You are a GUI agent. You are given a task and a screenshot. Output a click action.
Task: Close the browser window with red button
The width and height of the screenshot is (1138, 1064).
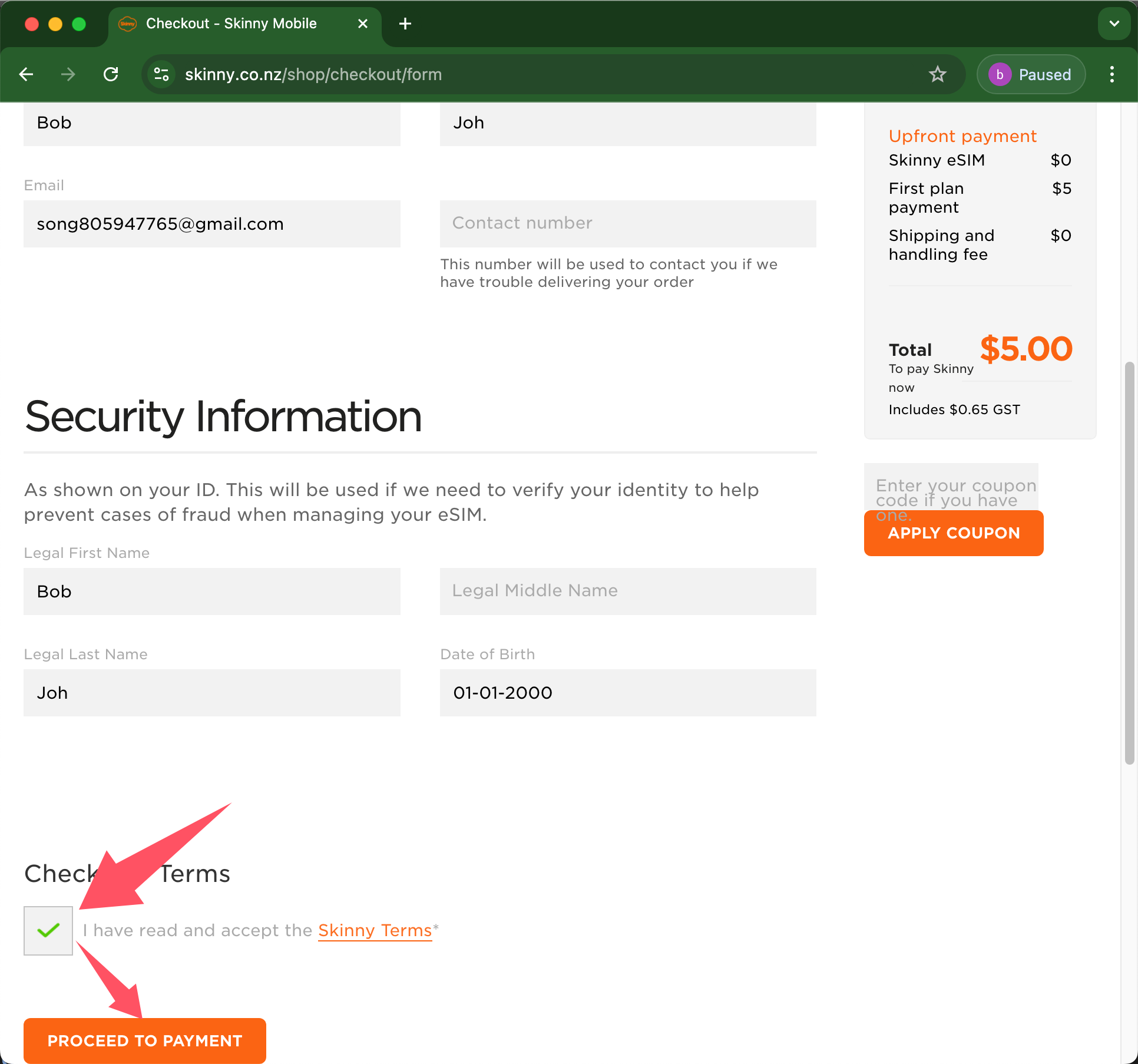pyautogui.click(x=32, y=24)
